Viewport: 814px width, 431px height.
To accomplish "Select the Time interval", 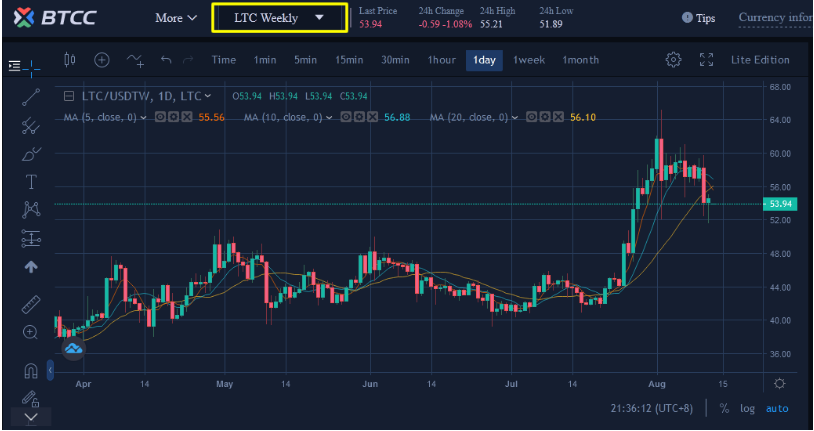I will 224,60.
